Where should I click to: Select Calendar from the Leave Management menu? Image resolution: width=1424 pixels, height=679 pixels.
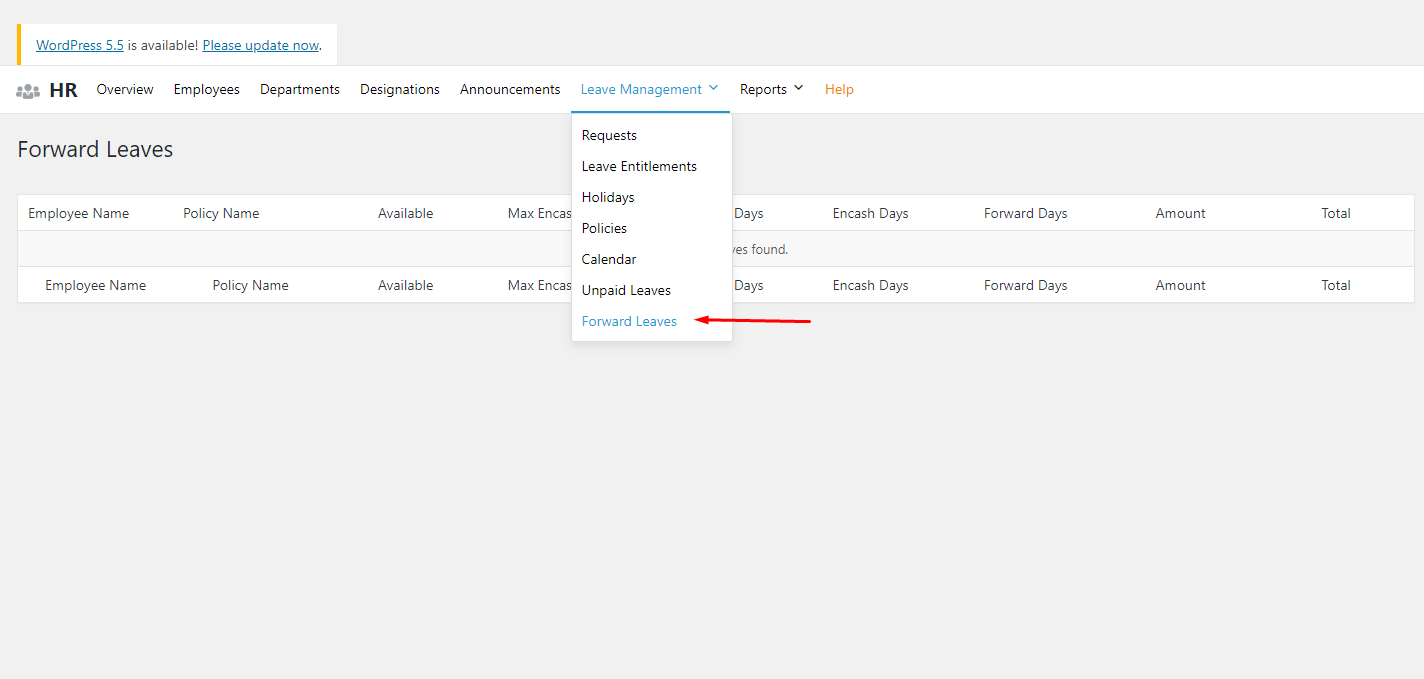coord(608,259)
